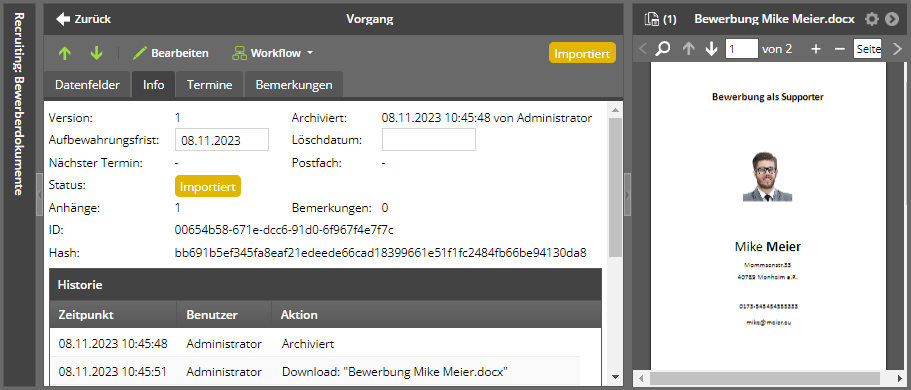Switch to the Datenfelder tab
911x390 pixels.
87,85
